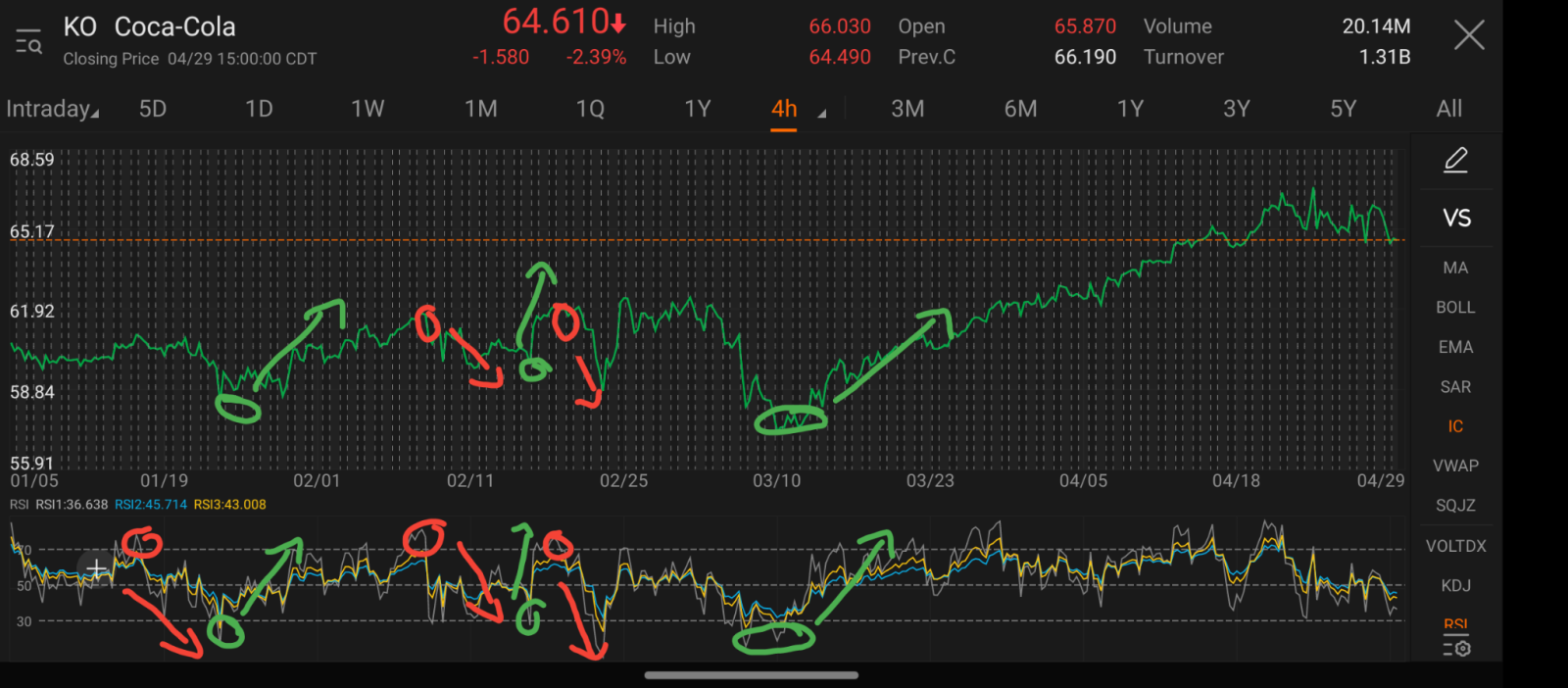Tap the home indicator bar
This screenshot has height=688, width=1568.
click(752, 675)
